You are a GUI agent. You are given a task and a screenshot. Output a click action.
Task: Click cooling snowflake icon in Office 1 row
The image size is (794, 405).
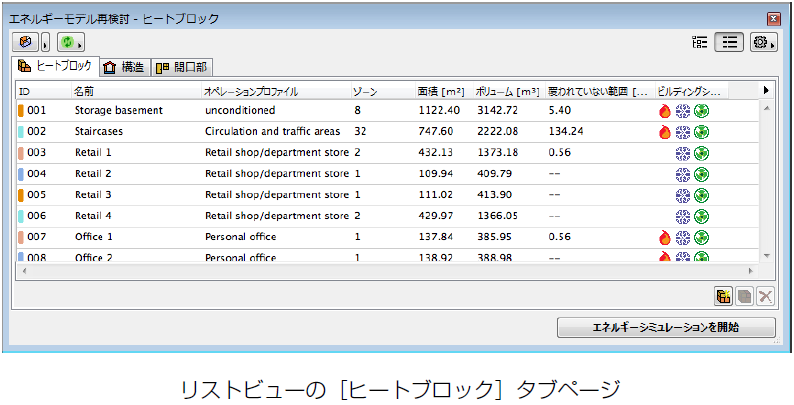pyautogui.click(x=683, y=237)
